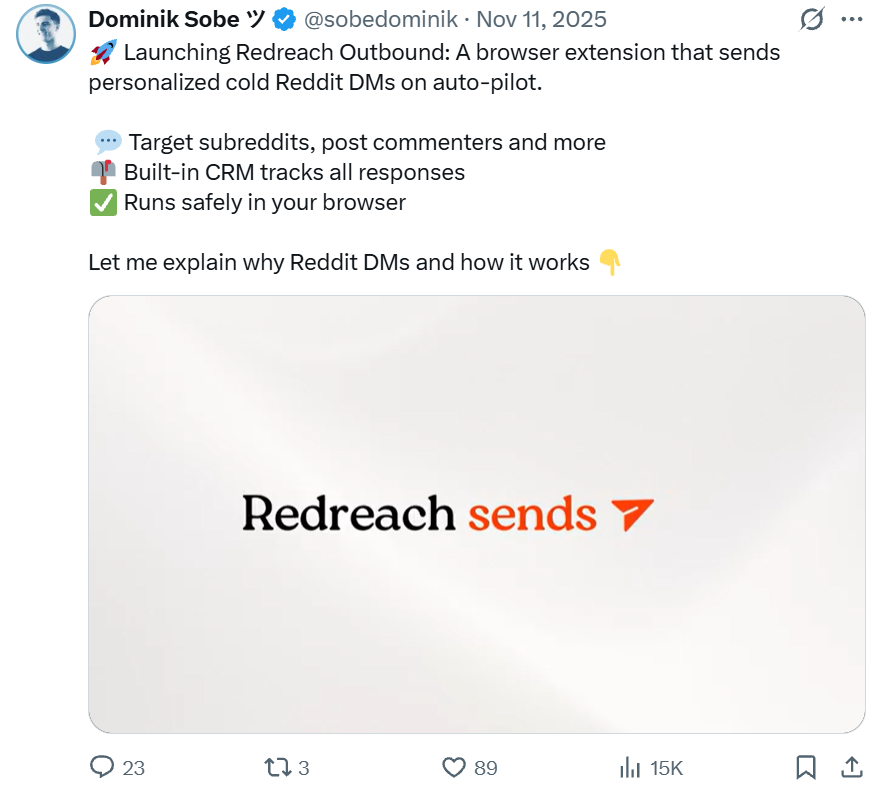This screenshot has width=888, height=797.
Task: Bookmark the tweet using the bookmark icon
Action: pyautogui.click(x=808, y=768)
